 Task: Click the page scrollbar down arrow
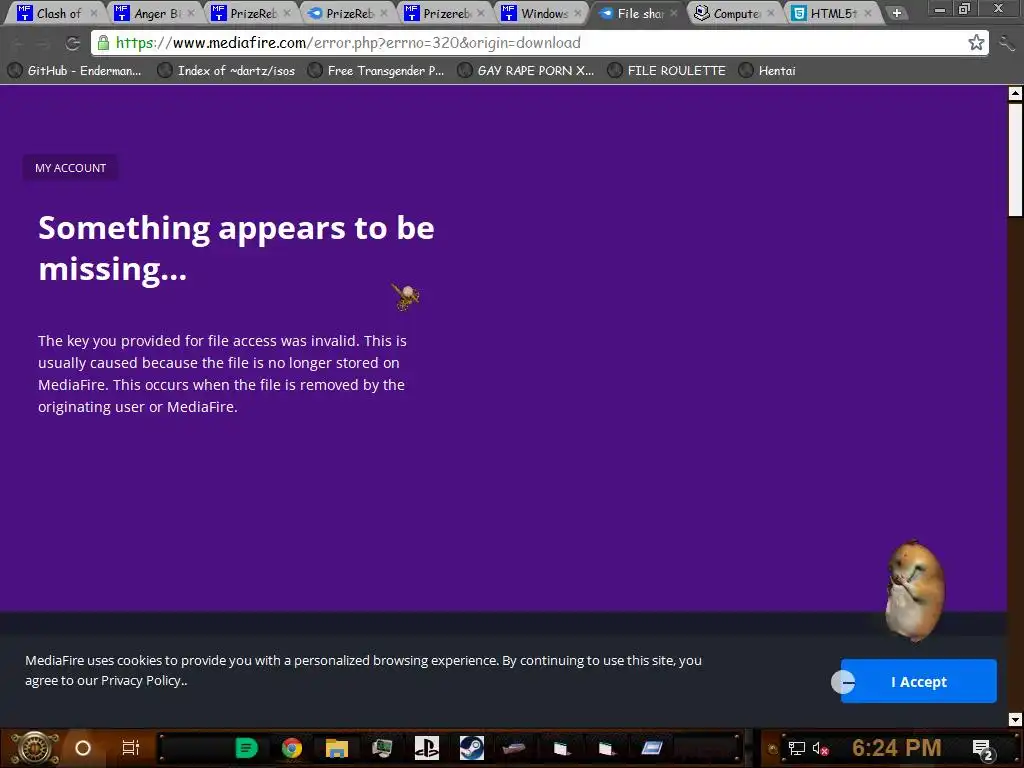pos(1016,720)
